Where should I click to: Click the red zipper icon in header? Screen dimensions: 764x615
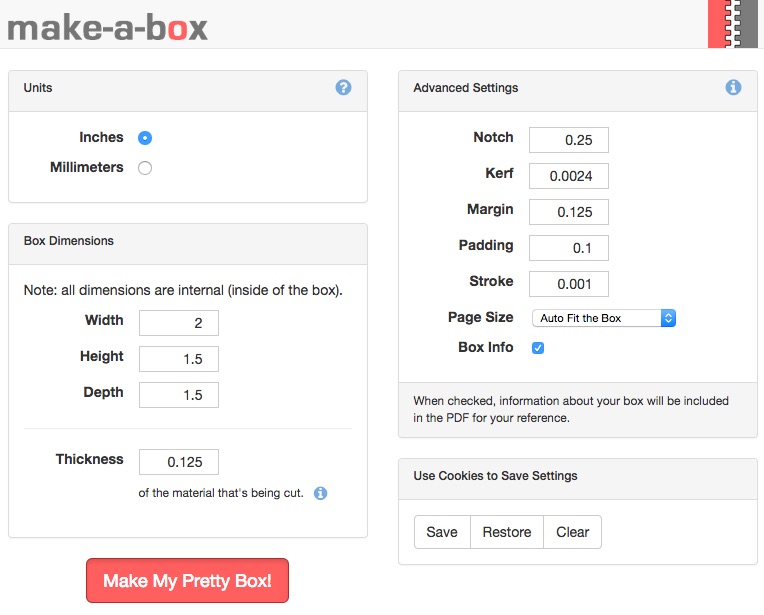[734, 24]
